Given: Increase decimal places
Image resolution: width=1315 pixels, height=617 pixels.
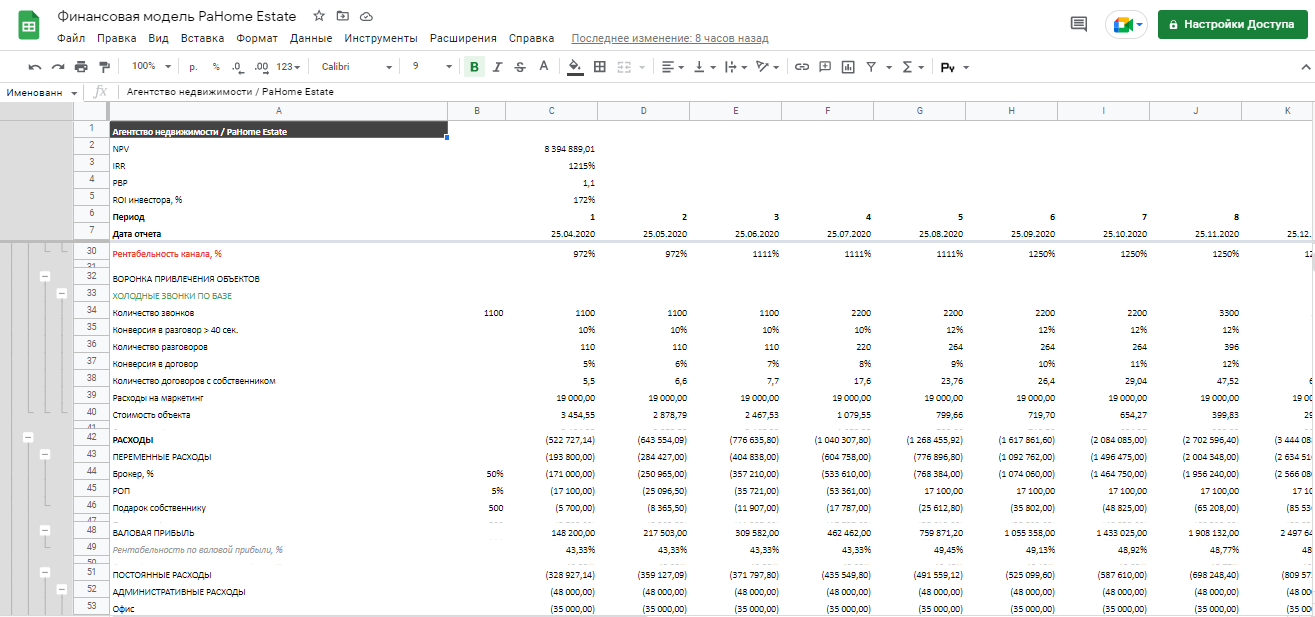Looking at the screenshot, I should pyautogui.click(x=261, y=67).
